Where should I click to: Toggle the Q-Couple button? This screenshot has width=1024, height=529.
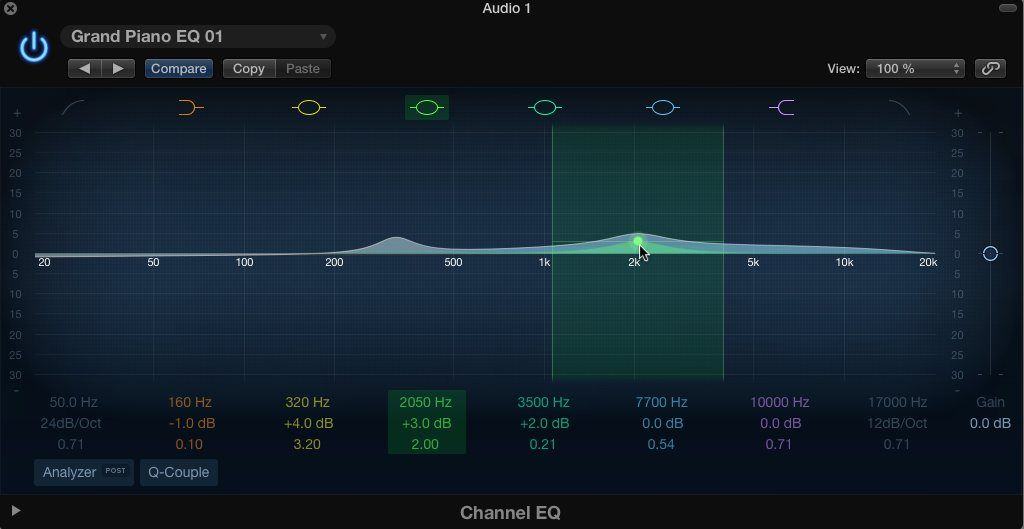coord(179,472)
